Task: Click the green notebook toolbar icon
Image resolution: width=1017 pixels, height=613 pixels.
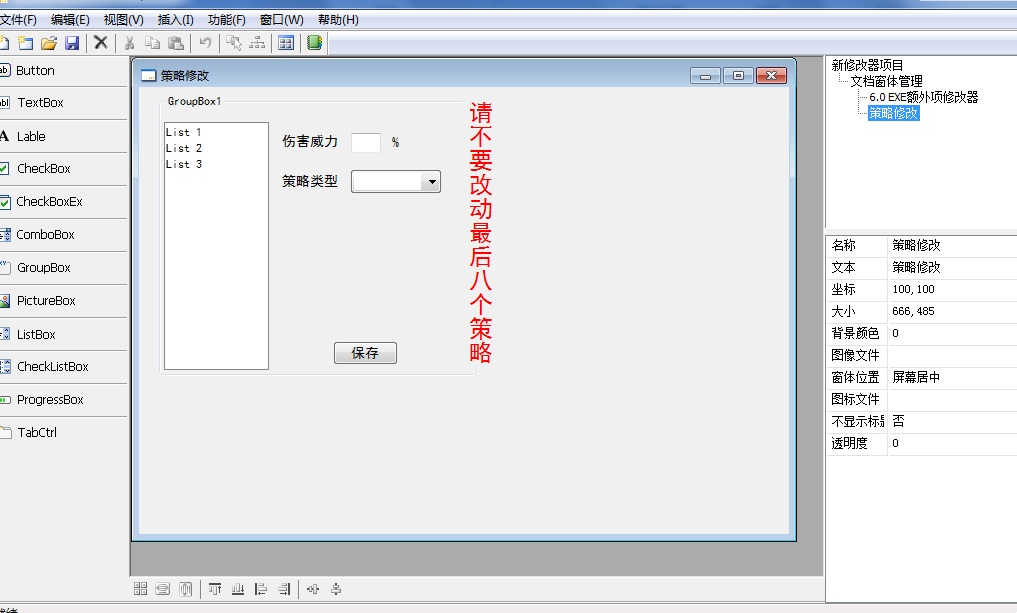Action: tap(315, 43)
